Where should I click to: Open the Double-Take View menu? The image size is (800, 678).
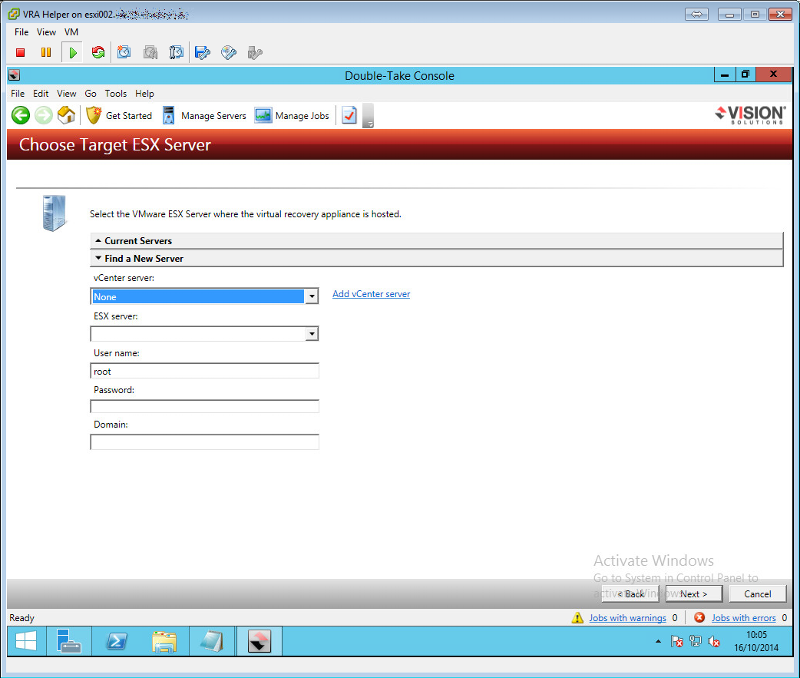click(66, 93)
